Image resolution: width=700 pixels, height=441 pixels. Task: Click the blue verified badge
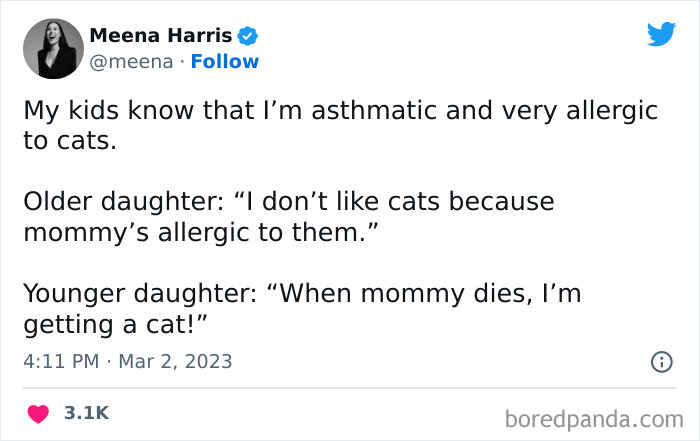(248, 36)
